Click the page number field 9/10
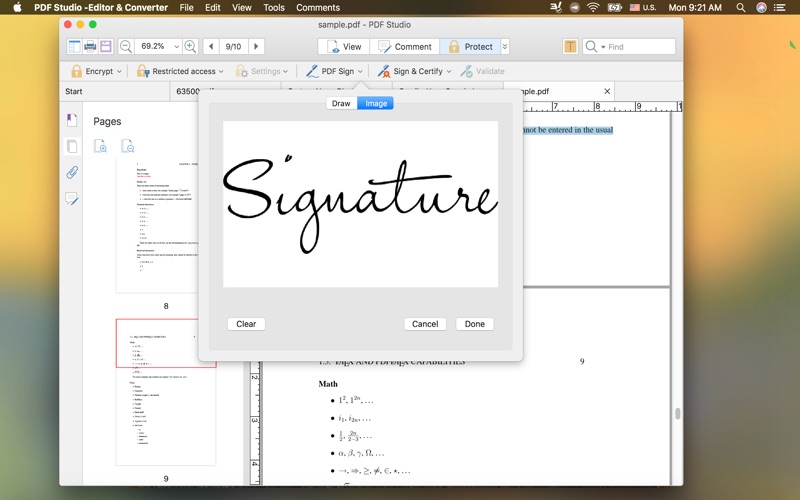800x500 pixels. 233,46
